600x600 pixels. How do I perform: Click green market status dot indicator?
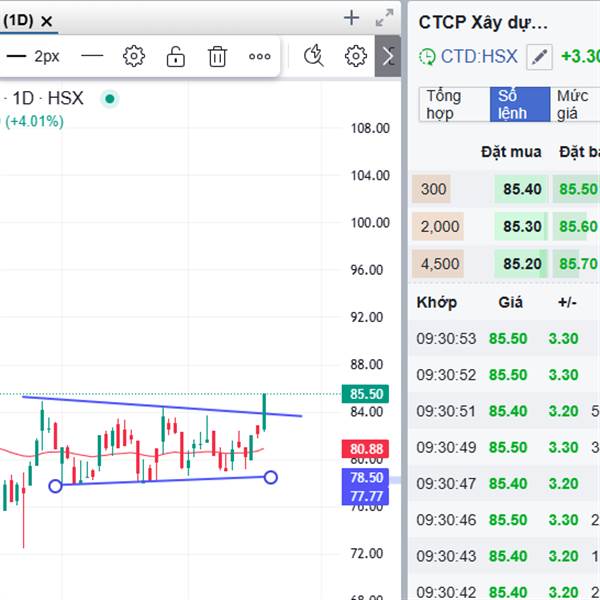[110, 99]
